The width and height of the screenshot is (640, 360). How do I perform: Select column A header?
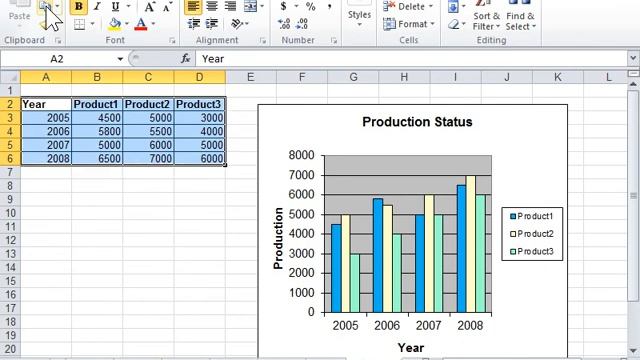click(x=46, y=77)
